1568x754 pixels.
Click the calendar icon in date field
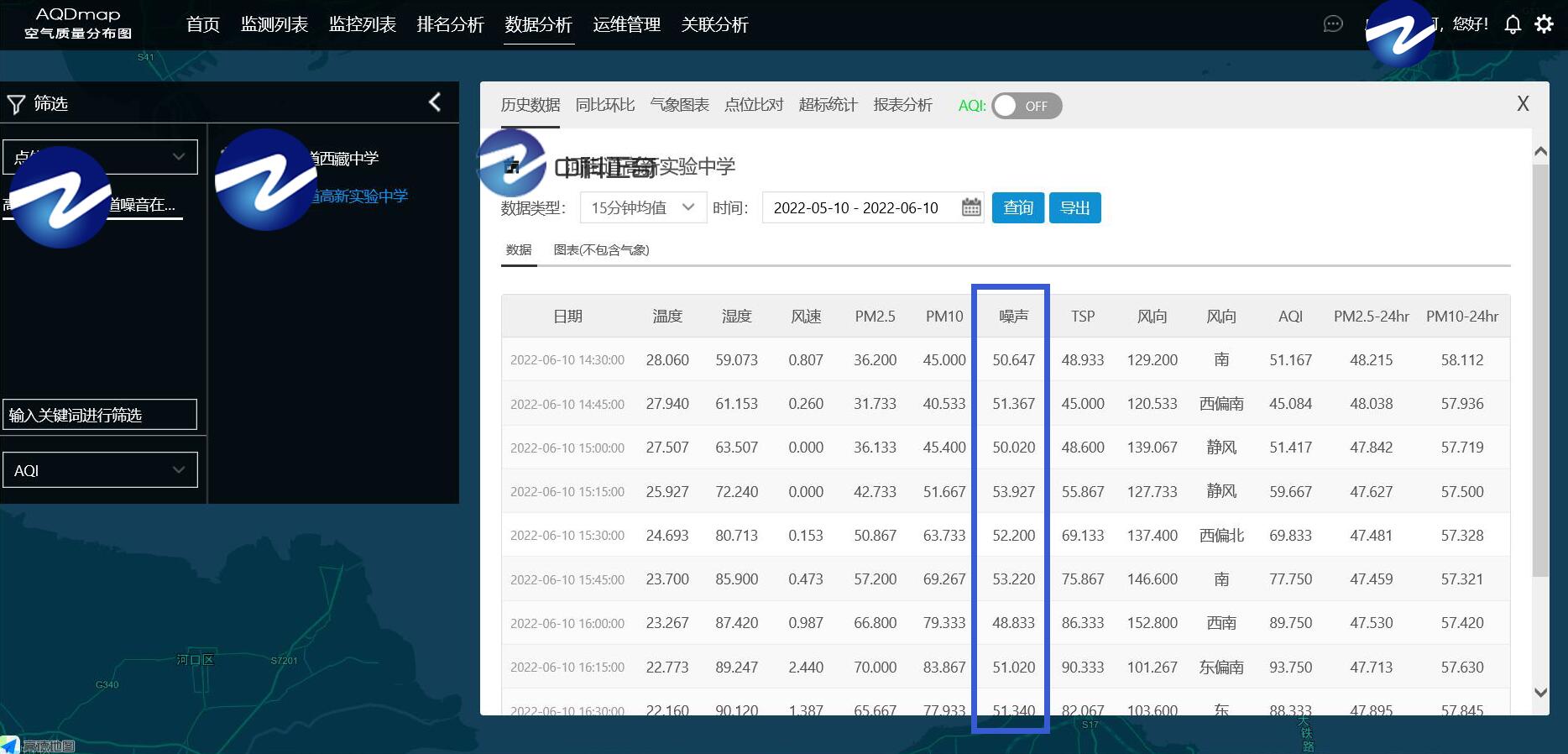point(971,207)
